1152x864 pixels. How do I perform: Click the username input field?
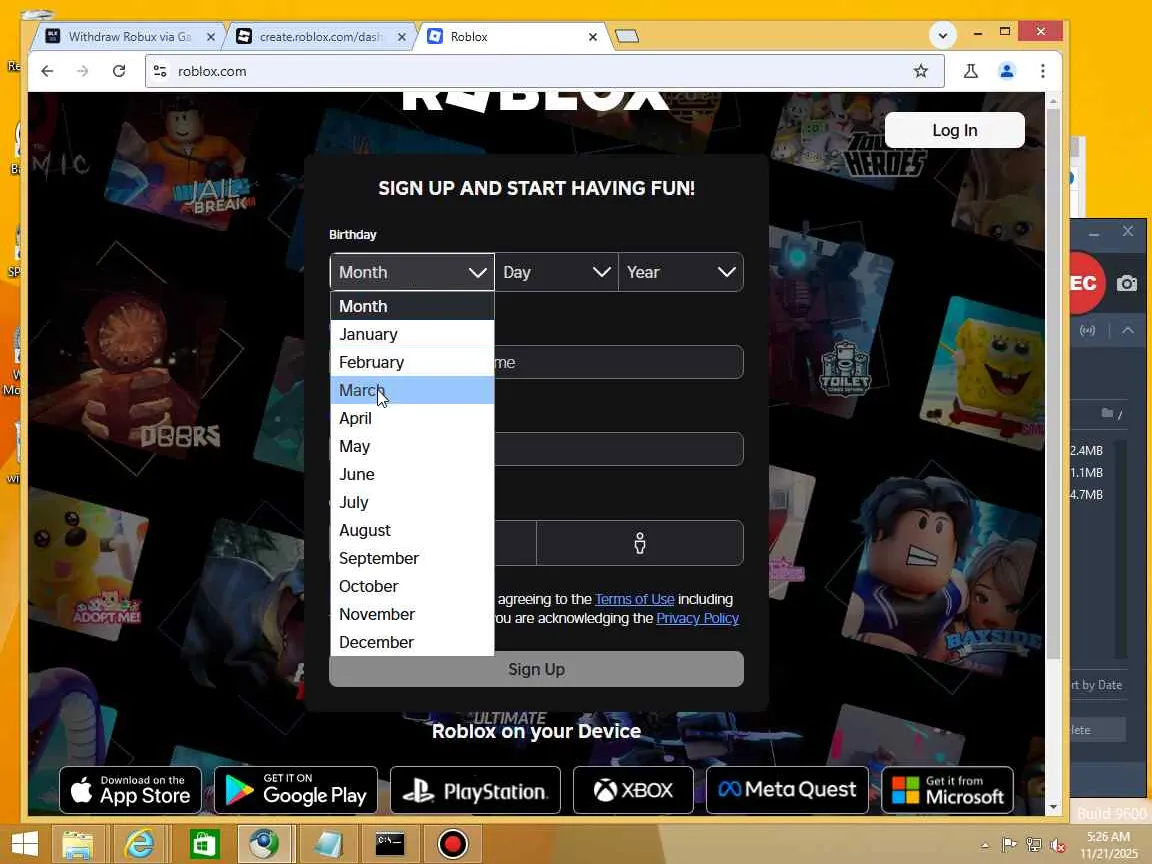pyautogui.click(x=619, y=362)
